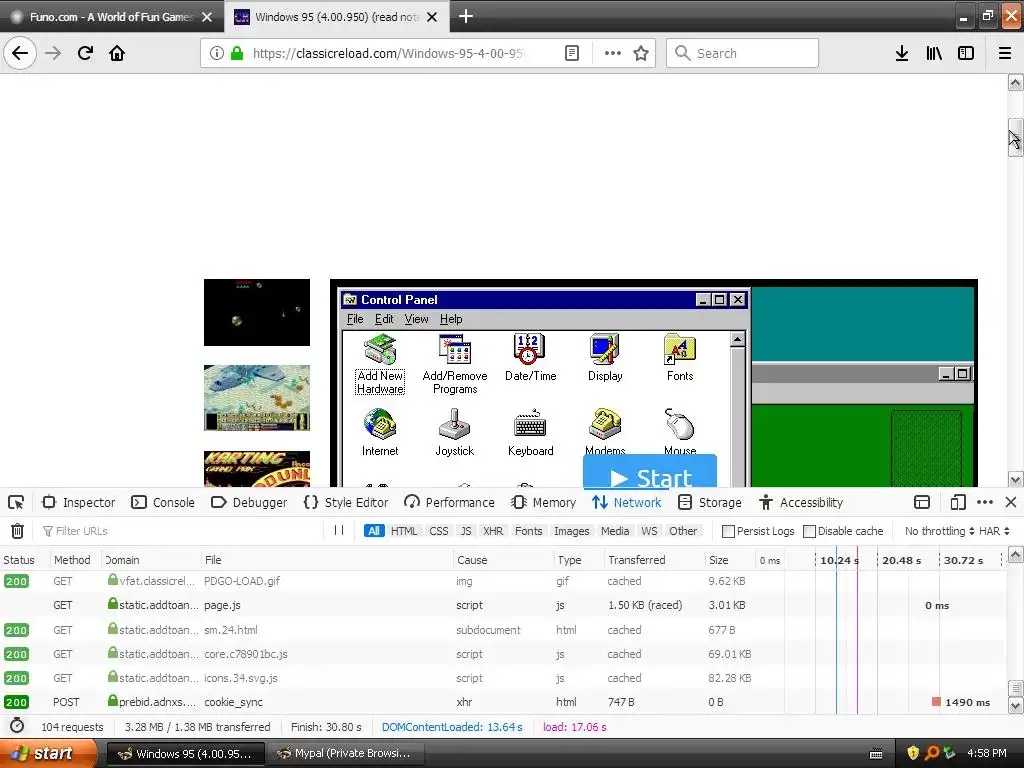
Task: Open a new browser tab
Action: 466,16
